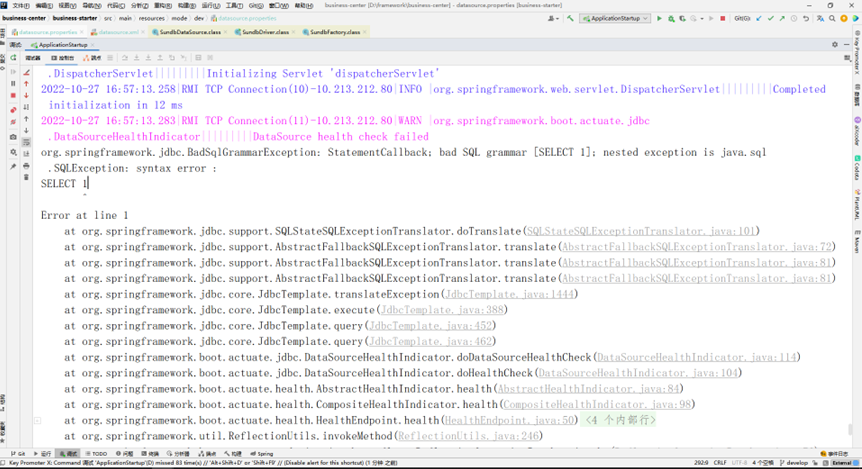862x469 pixels.
Task: Click the Scroll up red arrow in console
Action: [26, 84]
